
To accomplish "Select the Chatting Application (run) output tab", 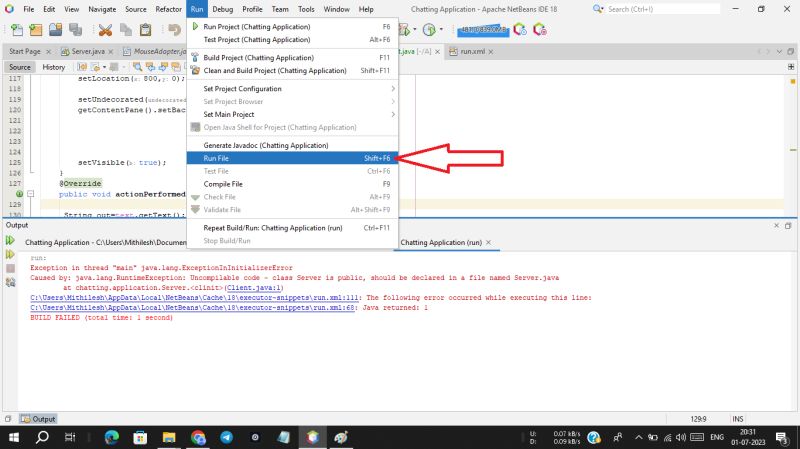I will [x=441, y=242].
